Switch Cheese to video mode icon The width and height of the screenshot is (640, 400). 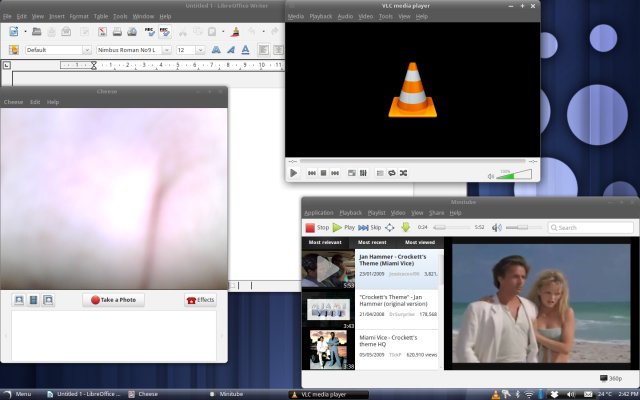[33, 300]
